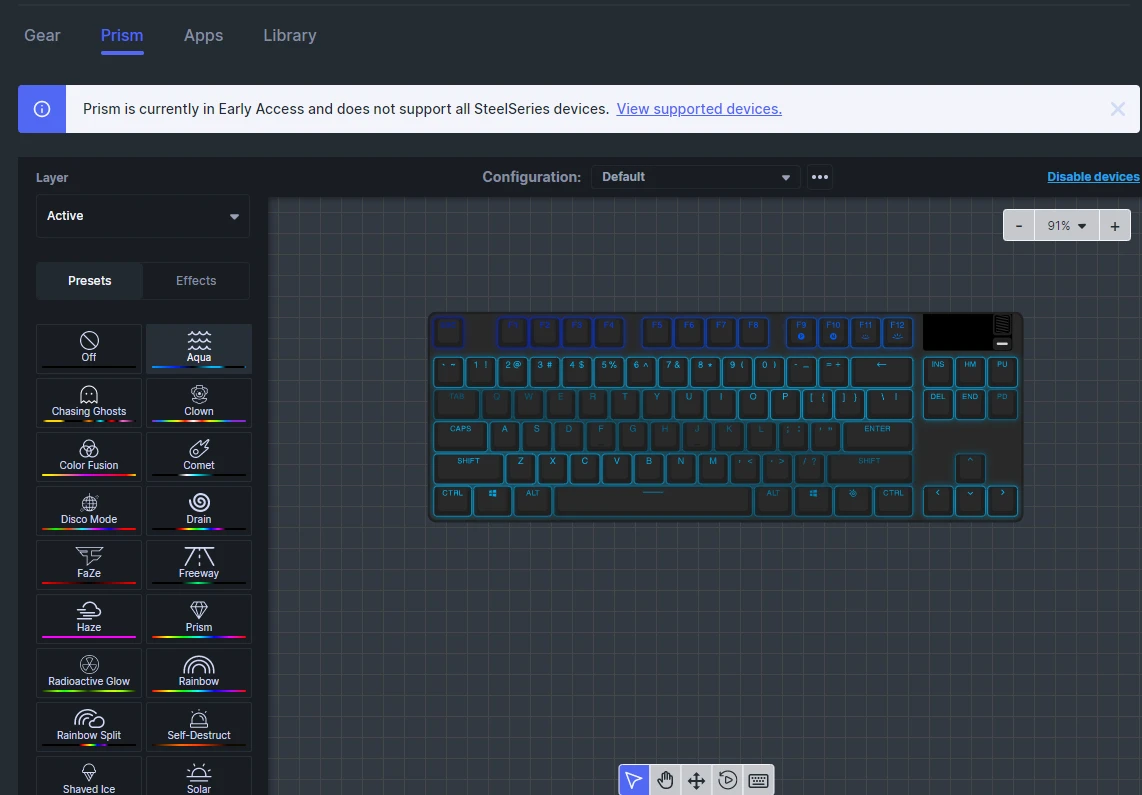Screen dimensions: 1142x795
Task: Select the CAPS key on keyboard preview
Action: pos(460,436)
